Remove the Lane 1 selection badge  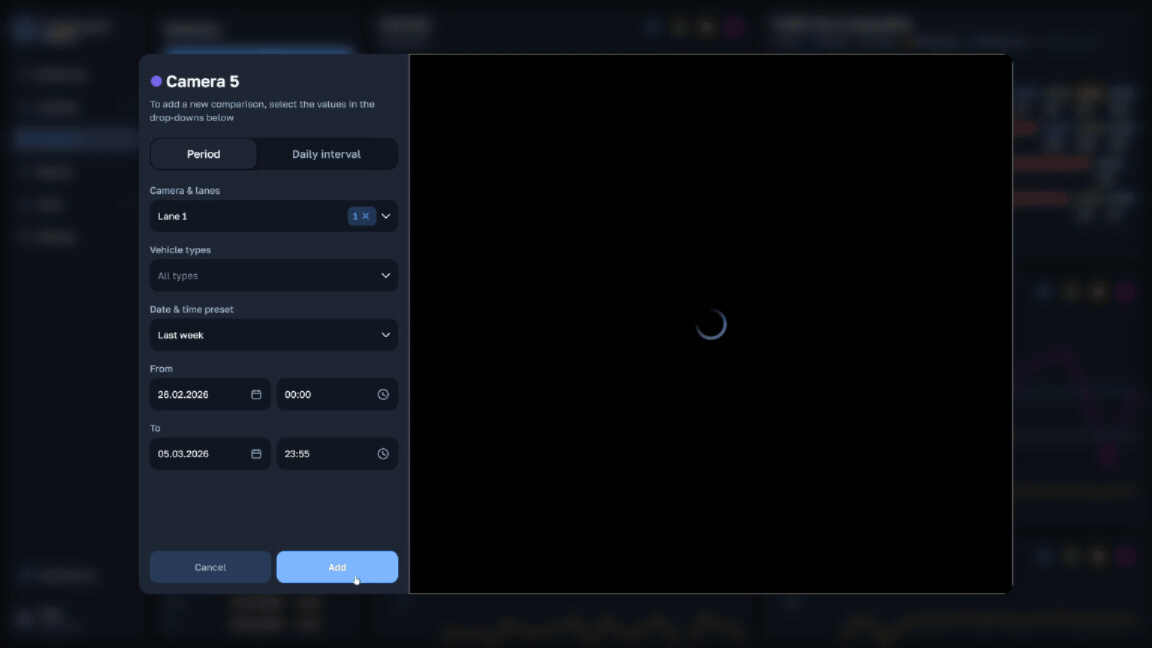click(365, 216)
